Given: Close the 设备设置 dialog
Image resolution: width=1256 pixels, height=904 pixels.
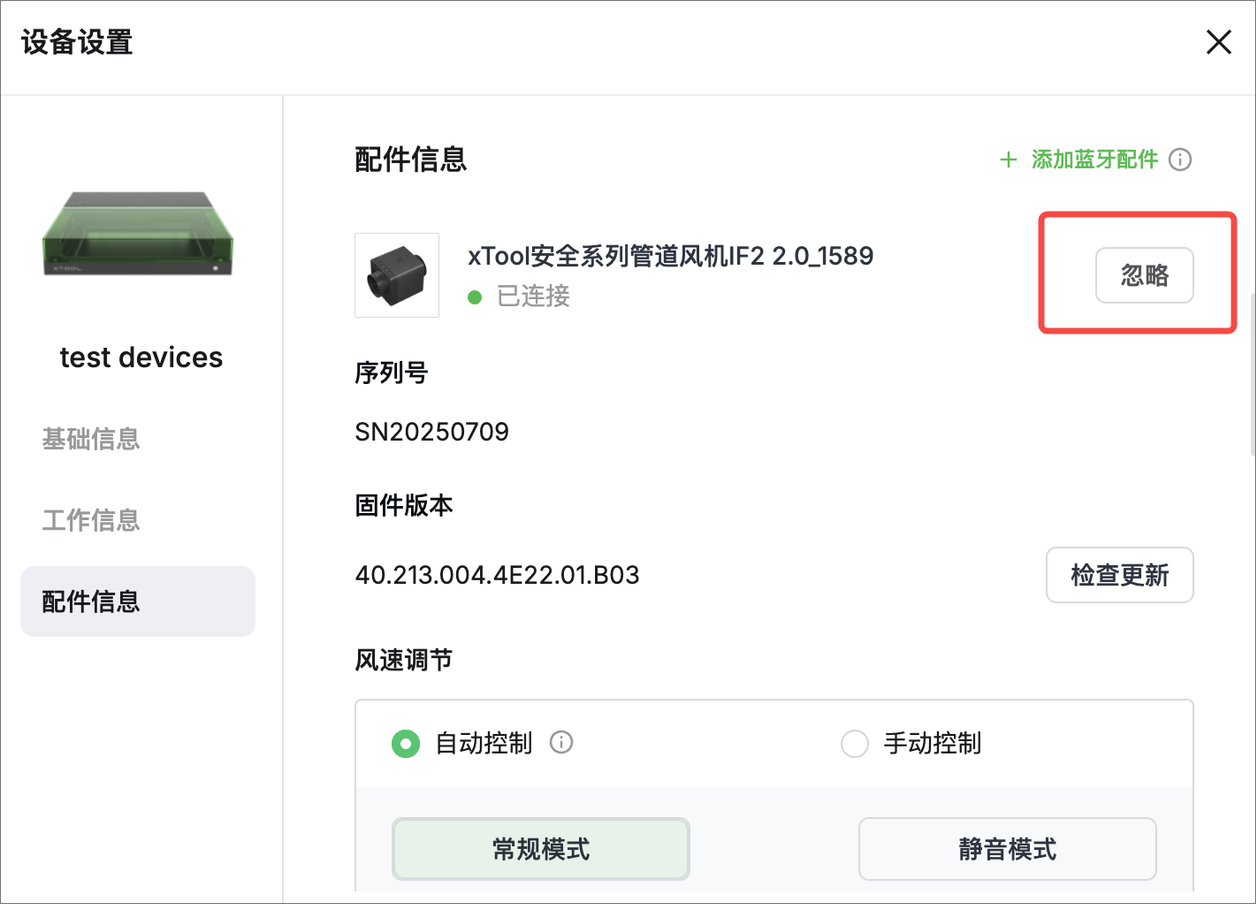Looking at the screenshot, I should [1218, 43].
